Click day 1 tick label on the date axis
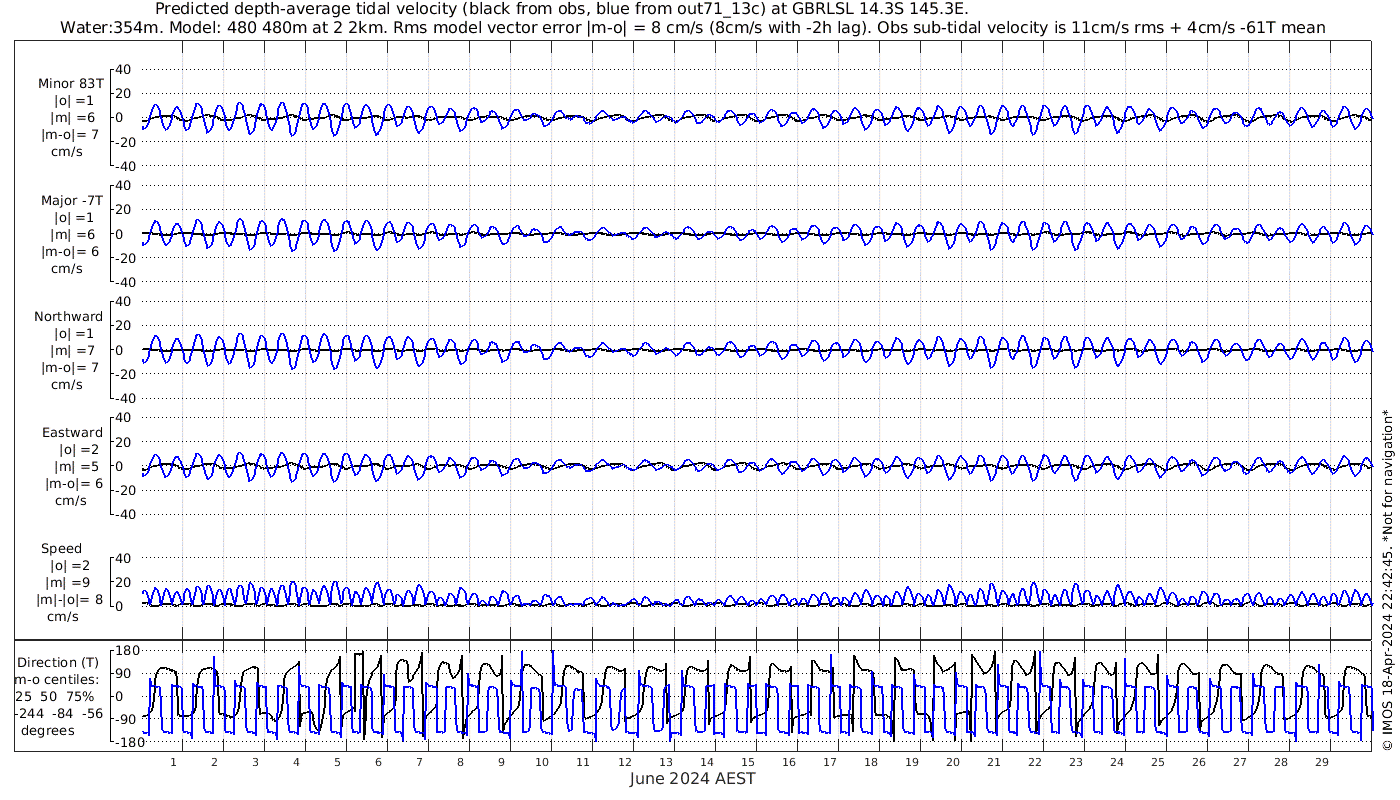Screen dimensions: 1400x800 tap(173, 762)
